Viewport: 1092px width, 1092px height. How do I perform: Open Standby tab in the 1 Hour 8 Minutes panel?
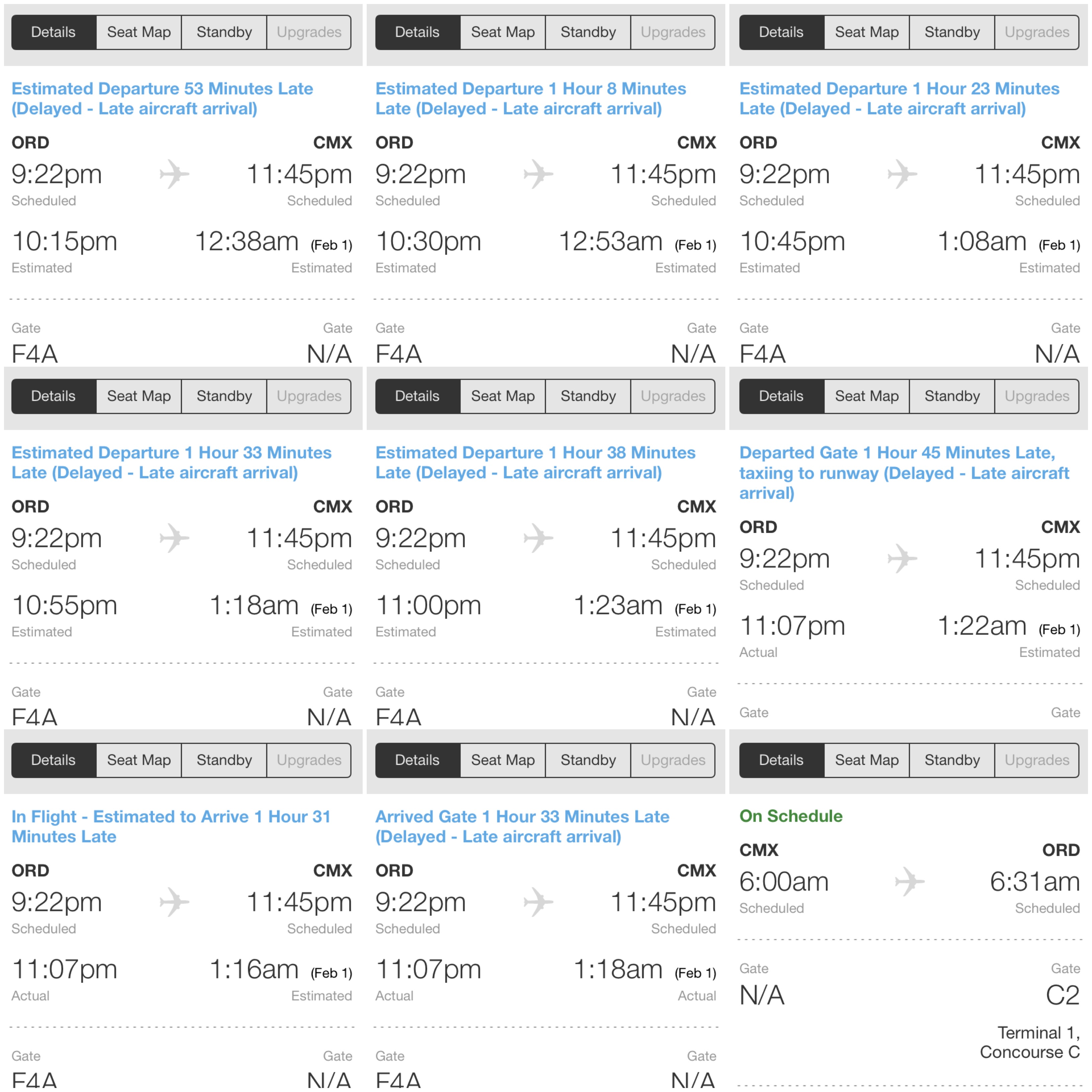[588, 32]
